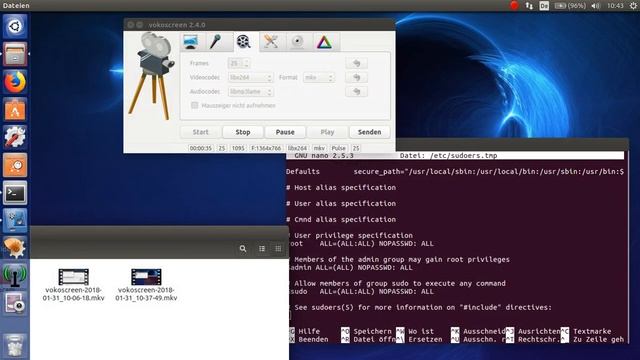640x360 pixels.
Task: Select vokoscreen-2018-01-31_10-06-18.mkv video file
Action: tap(73, 285)
